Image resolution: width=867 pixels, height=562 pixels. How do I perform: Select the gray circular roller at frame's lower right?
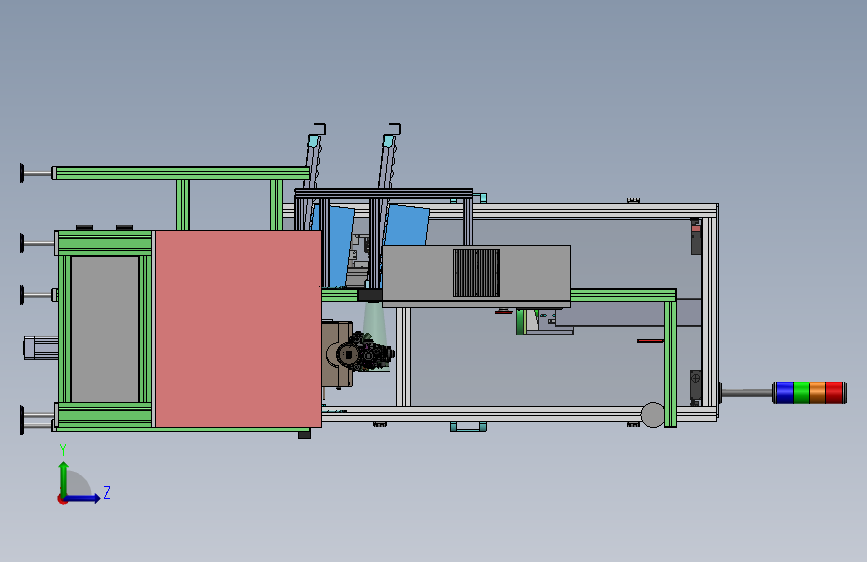pyautogui.click(x=652, y=415)
